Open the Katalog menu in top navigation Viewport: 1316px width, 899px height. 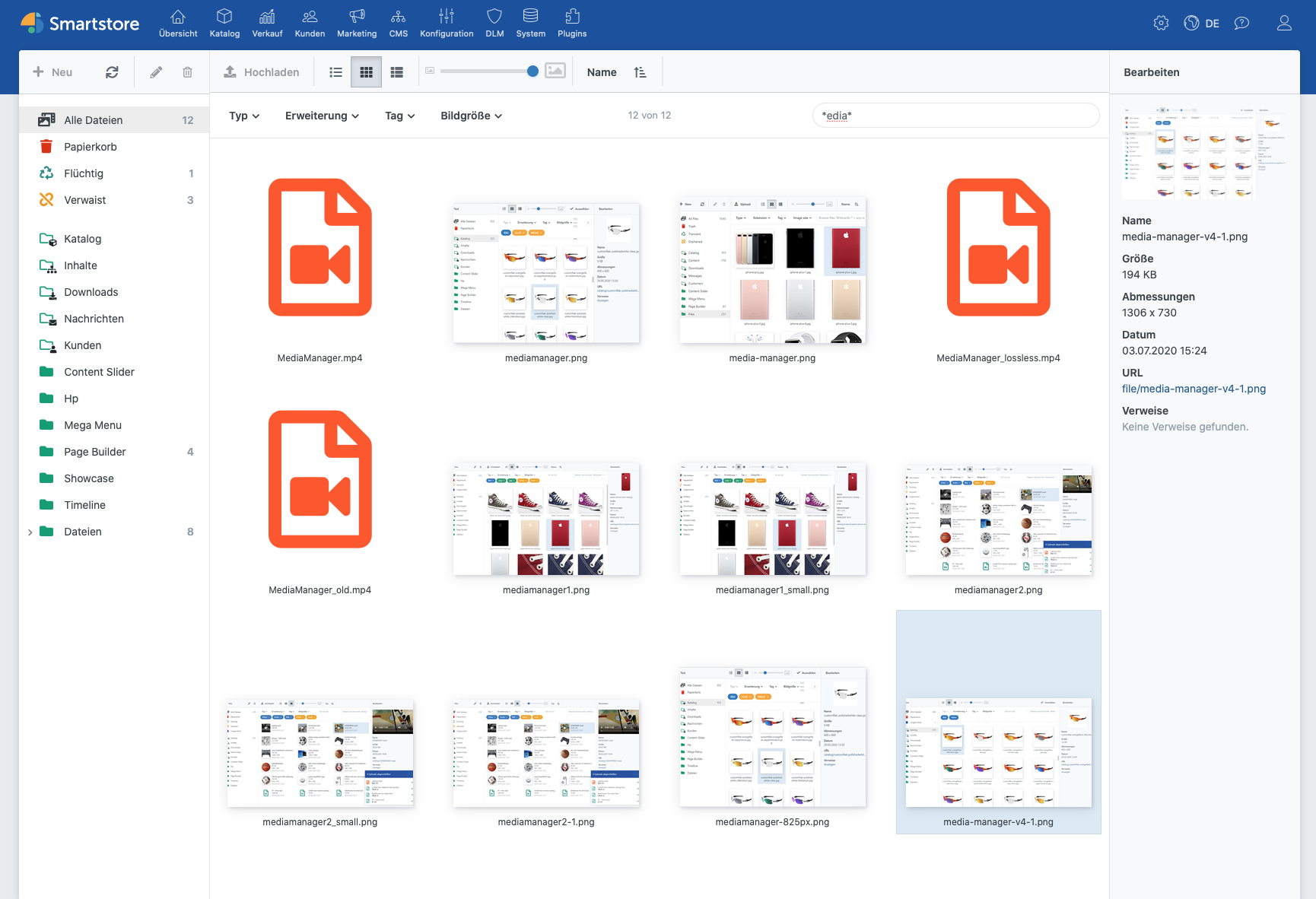(x=224, y=23)
